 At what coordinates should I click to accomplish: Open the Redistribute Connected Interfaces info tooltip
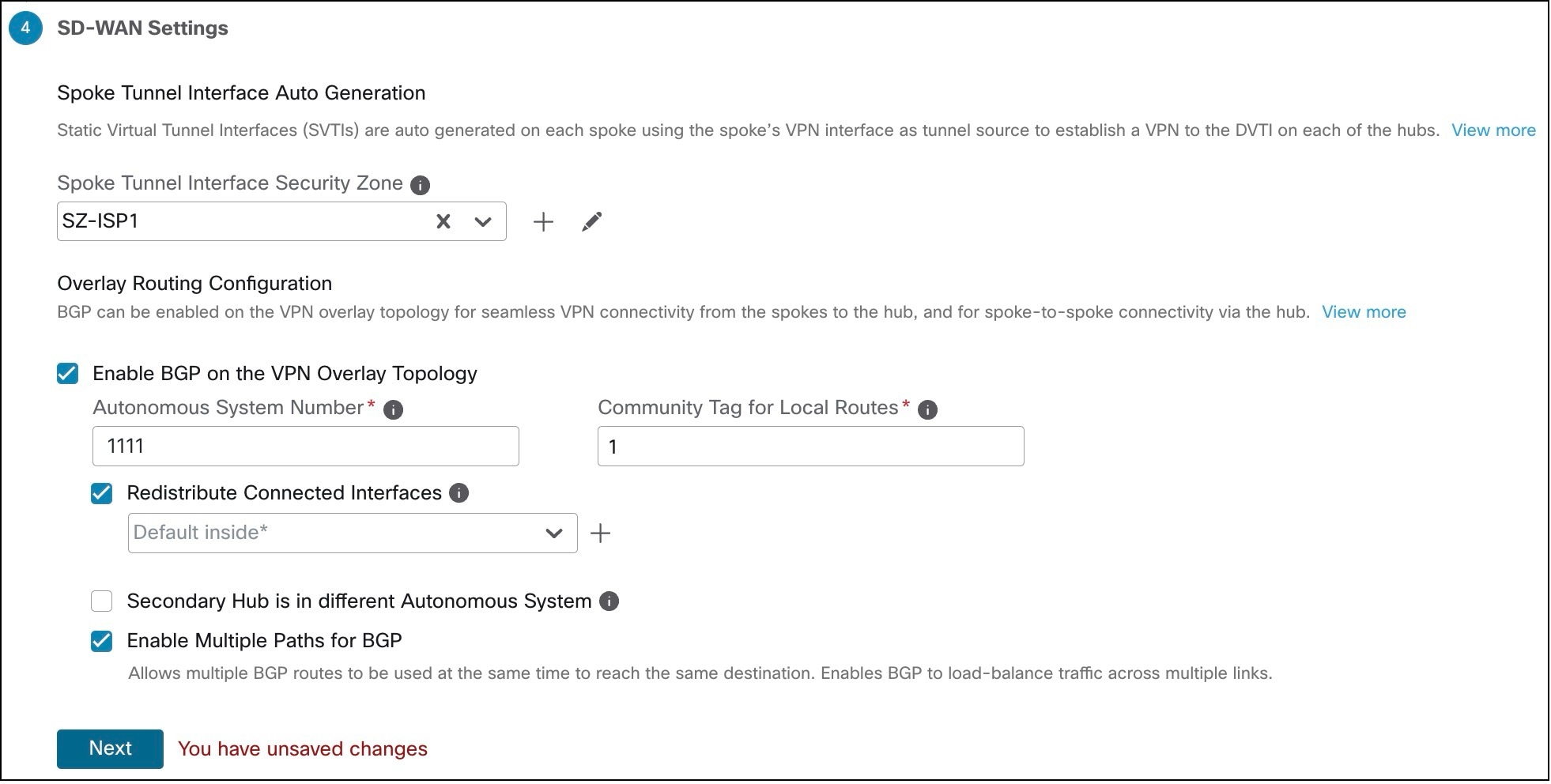(x=459, y=493)
